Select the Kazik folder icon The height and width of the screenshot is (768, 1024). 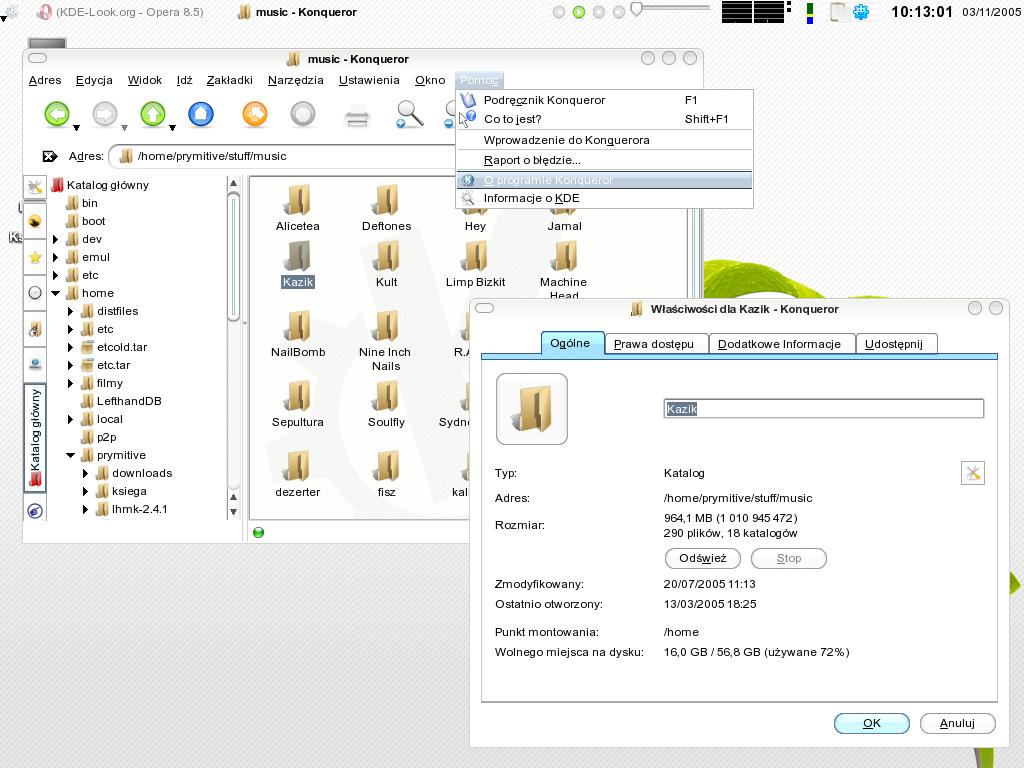(x=298, y=255)
